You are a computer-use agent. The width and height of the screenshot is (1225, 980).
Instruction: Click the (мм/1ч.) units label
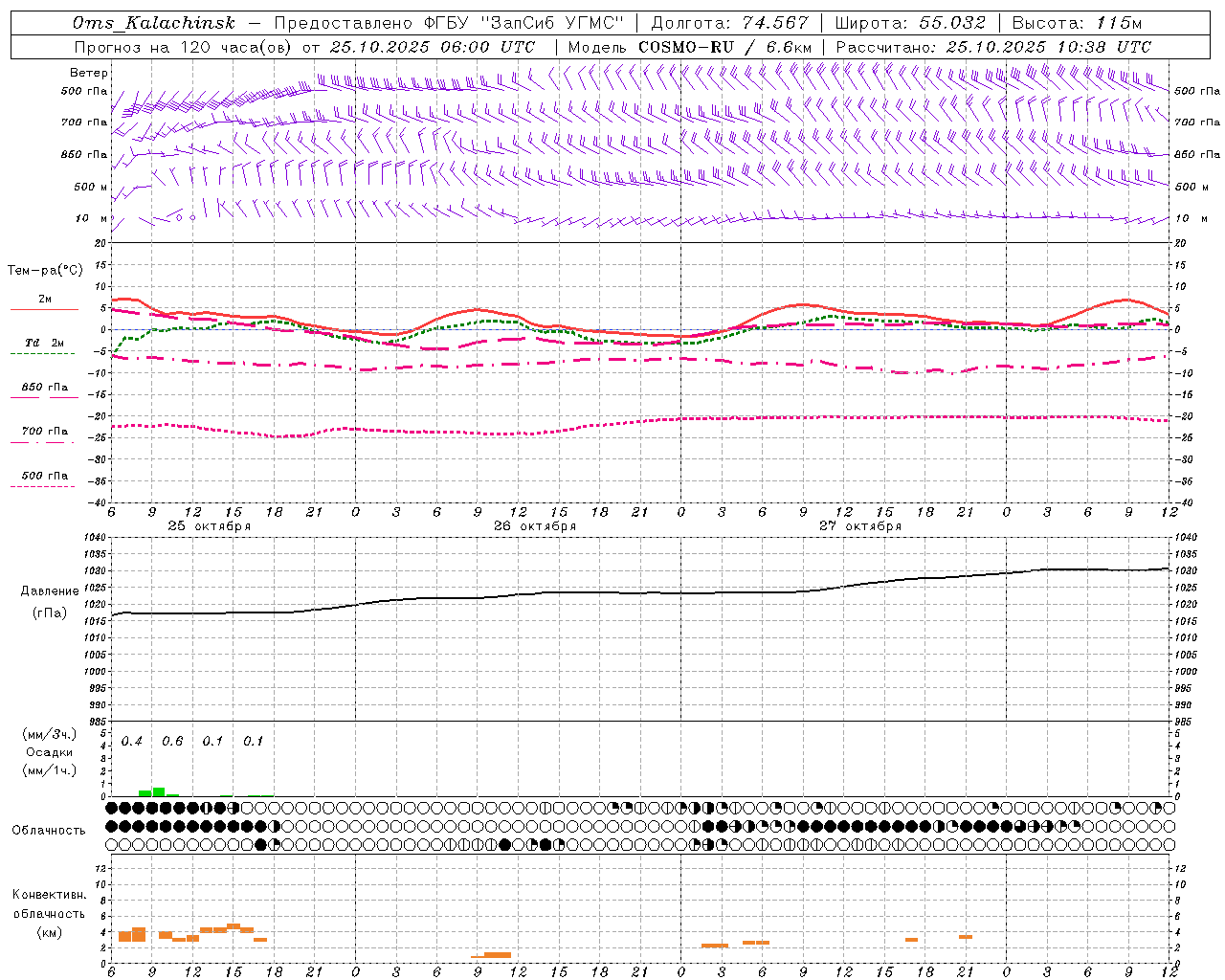pyautogui.click(x=49, y=770)
